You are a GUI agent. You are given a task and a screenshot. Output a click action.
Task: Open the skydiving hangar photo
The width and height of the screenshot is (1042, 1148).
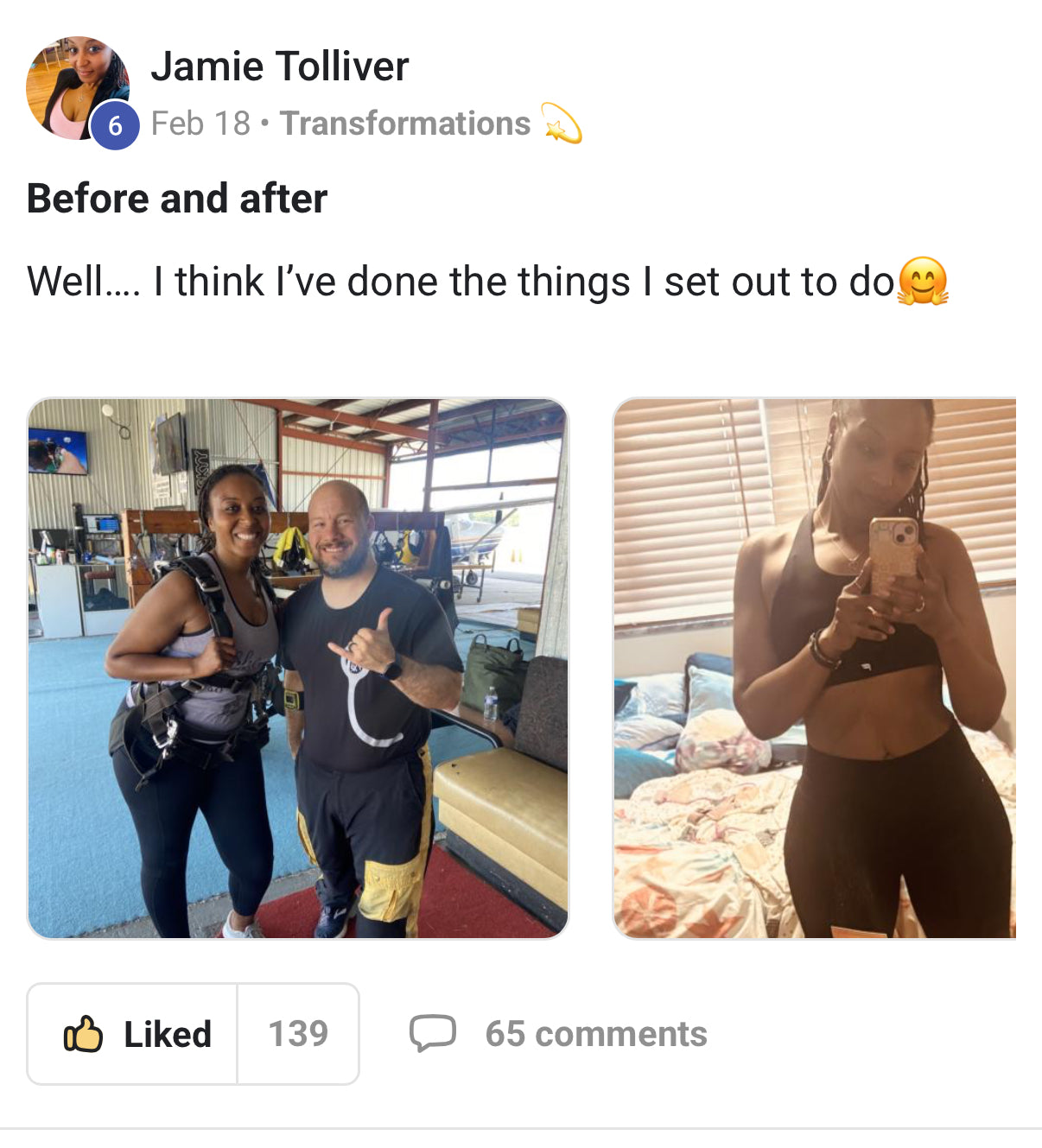[x=298, y=669]
